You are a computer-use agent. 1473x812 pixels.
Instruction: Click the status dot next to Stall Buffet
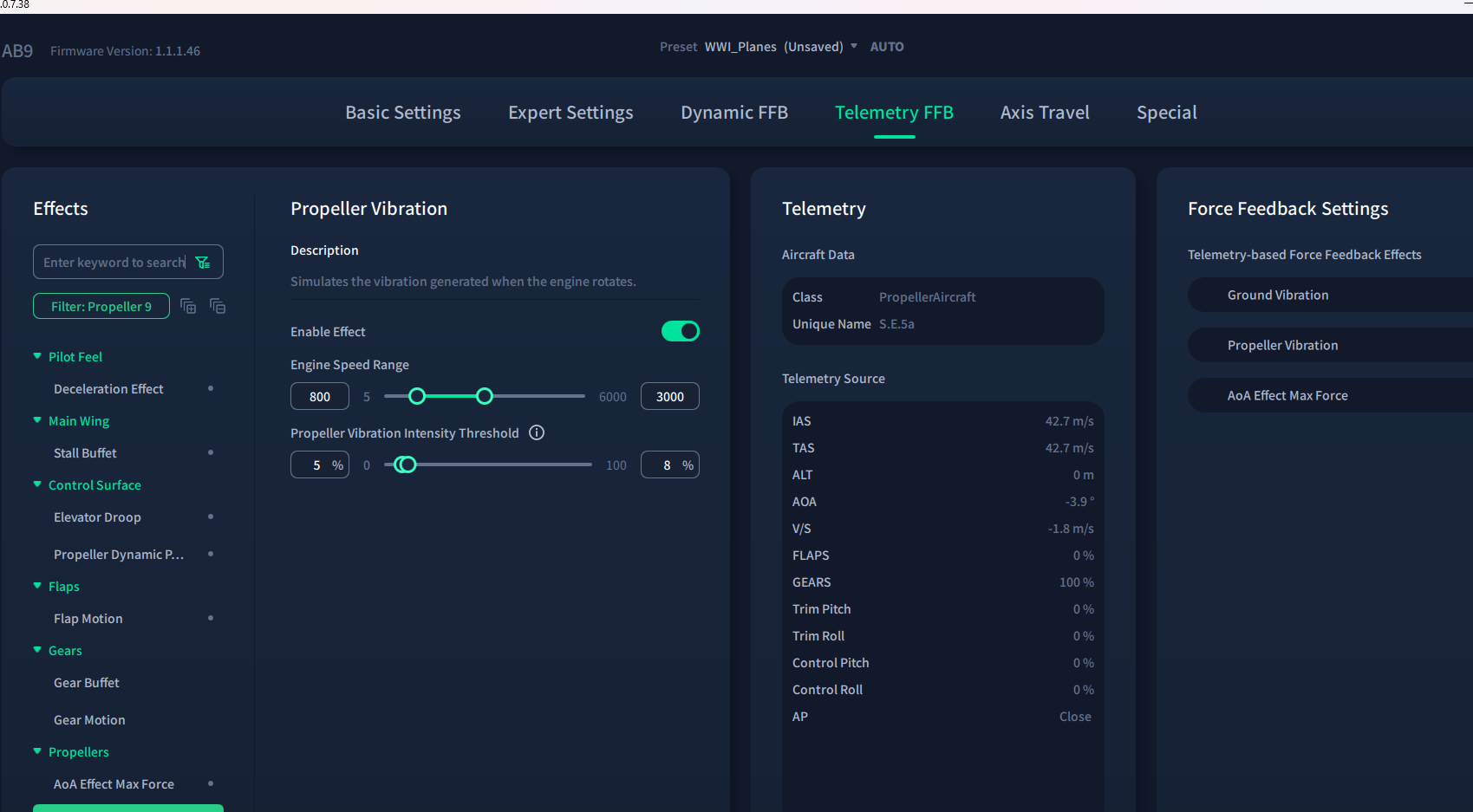click(x=211, y=452)
